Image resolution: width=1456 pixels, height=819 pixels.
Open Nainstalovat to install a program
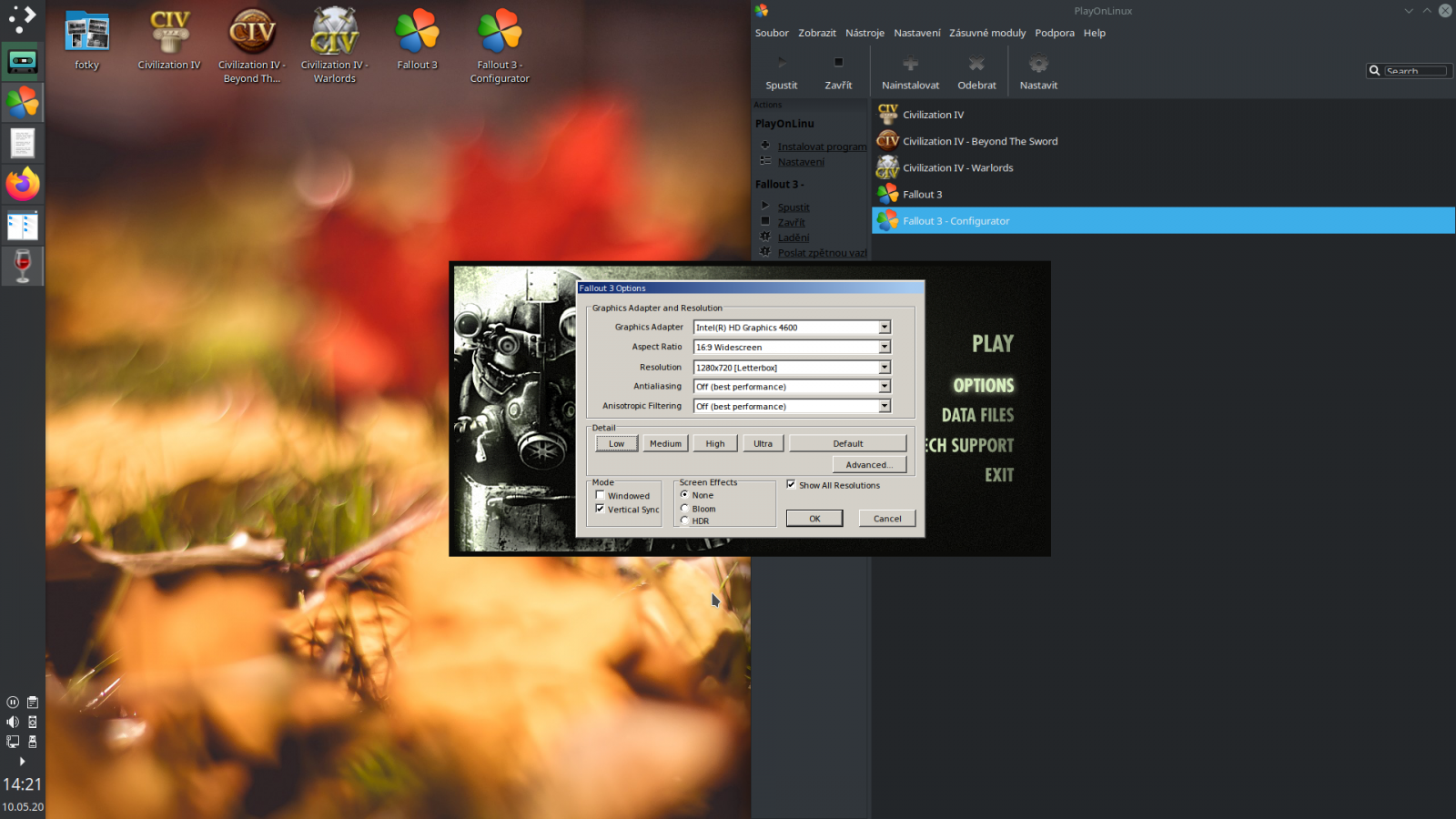click(x=909, y=70)
